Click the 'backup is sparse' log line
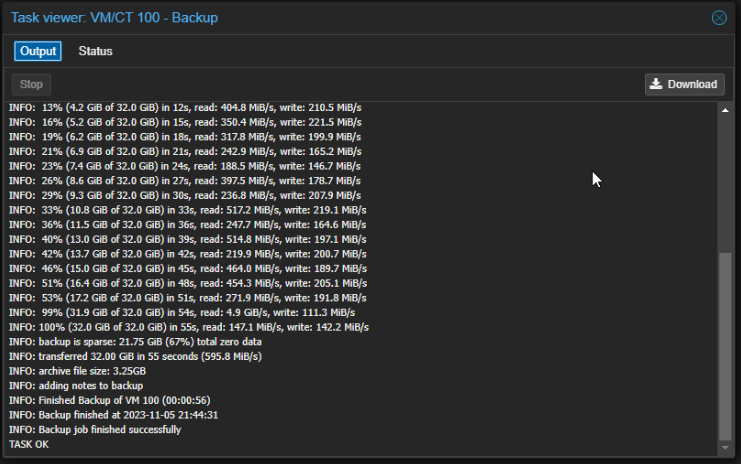 (x=134, y=341)
